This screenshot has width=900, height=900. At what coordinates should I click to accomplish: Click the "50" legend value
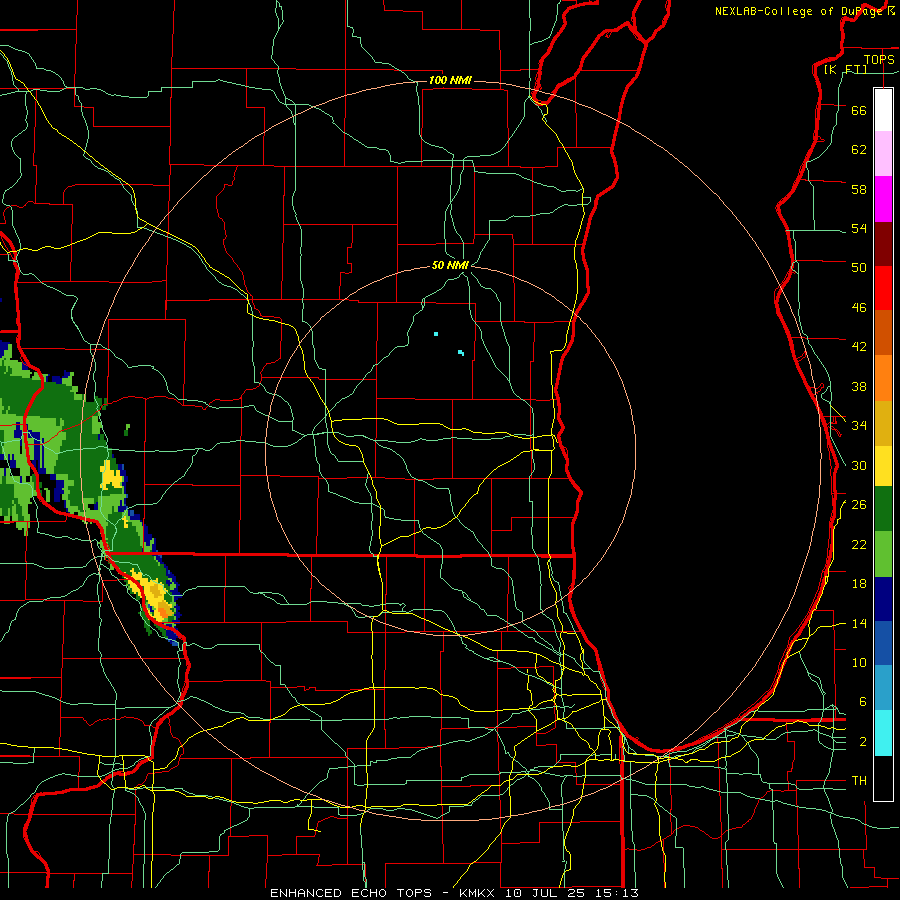pyautogui.click(x=859, y=267)
